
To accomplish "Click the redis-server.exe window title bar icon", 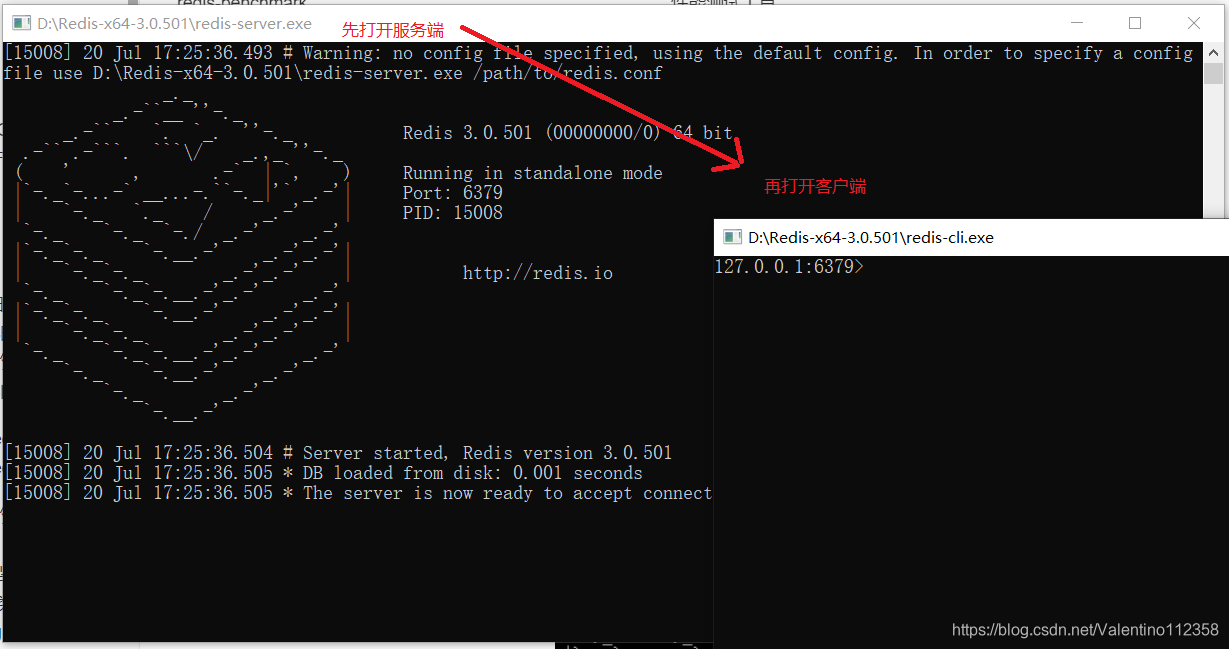I will click(21, 23).
